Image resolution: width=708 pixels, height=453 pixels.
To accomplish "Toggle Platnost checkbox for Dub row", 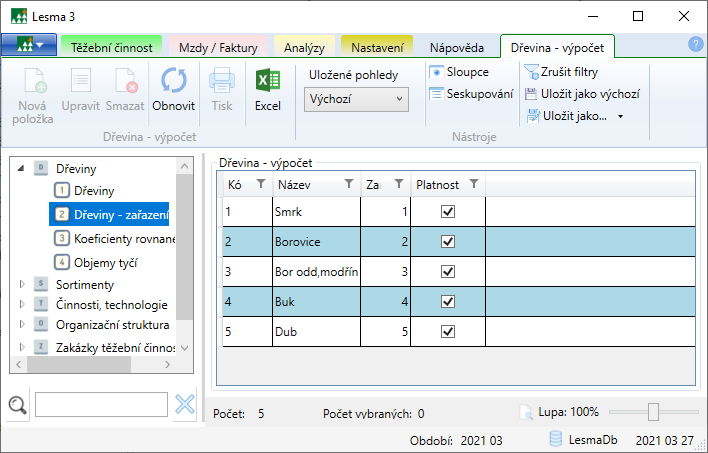I will point(448,332).
